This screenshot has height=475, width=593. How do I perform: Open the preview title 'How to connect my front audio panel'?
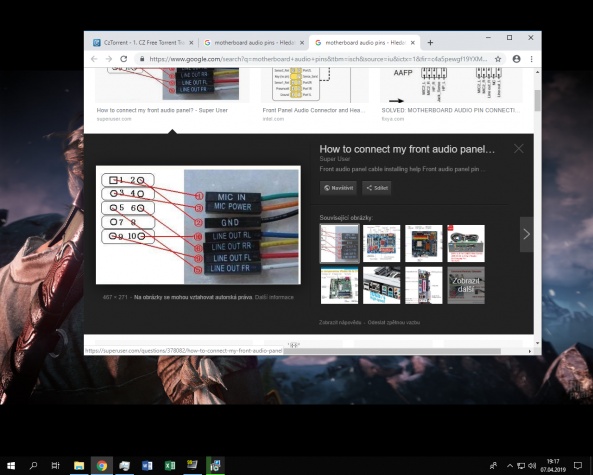pos(407,149)
